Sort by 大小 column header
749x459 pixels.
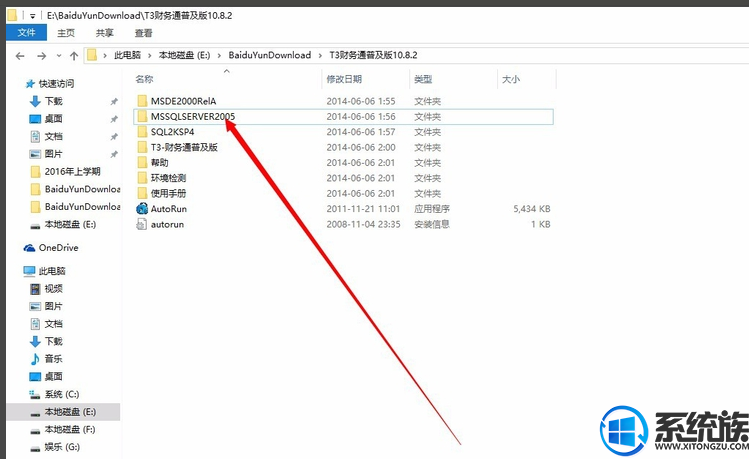[x=511, y=79]
